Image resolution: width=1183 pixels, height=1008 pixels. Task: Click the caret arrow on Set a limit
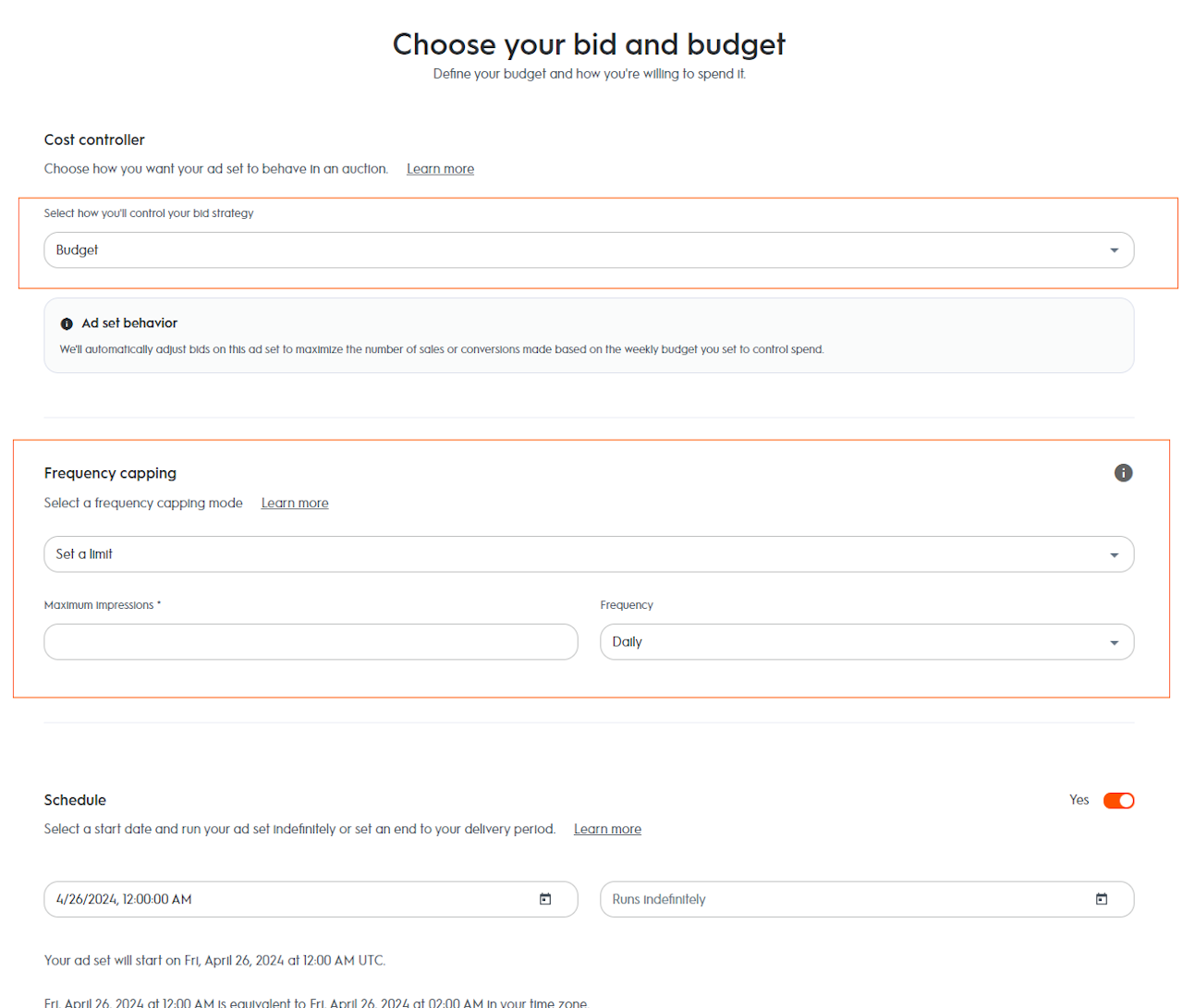tap(1114, 555)
